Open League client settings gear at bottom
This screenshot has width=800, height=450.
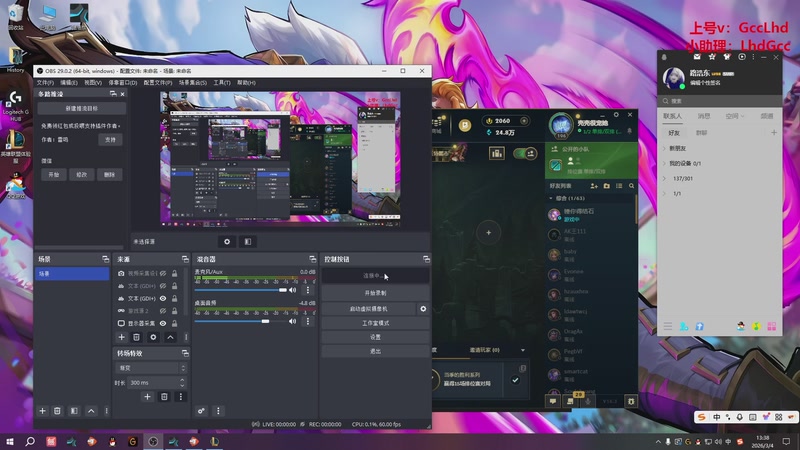[x=631, y=401]
